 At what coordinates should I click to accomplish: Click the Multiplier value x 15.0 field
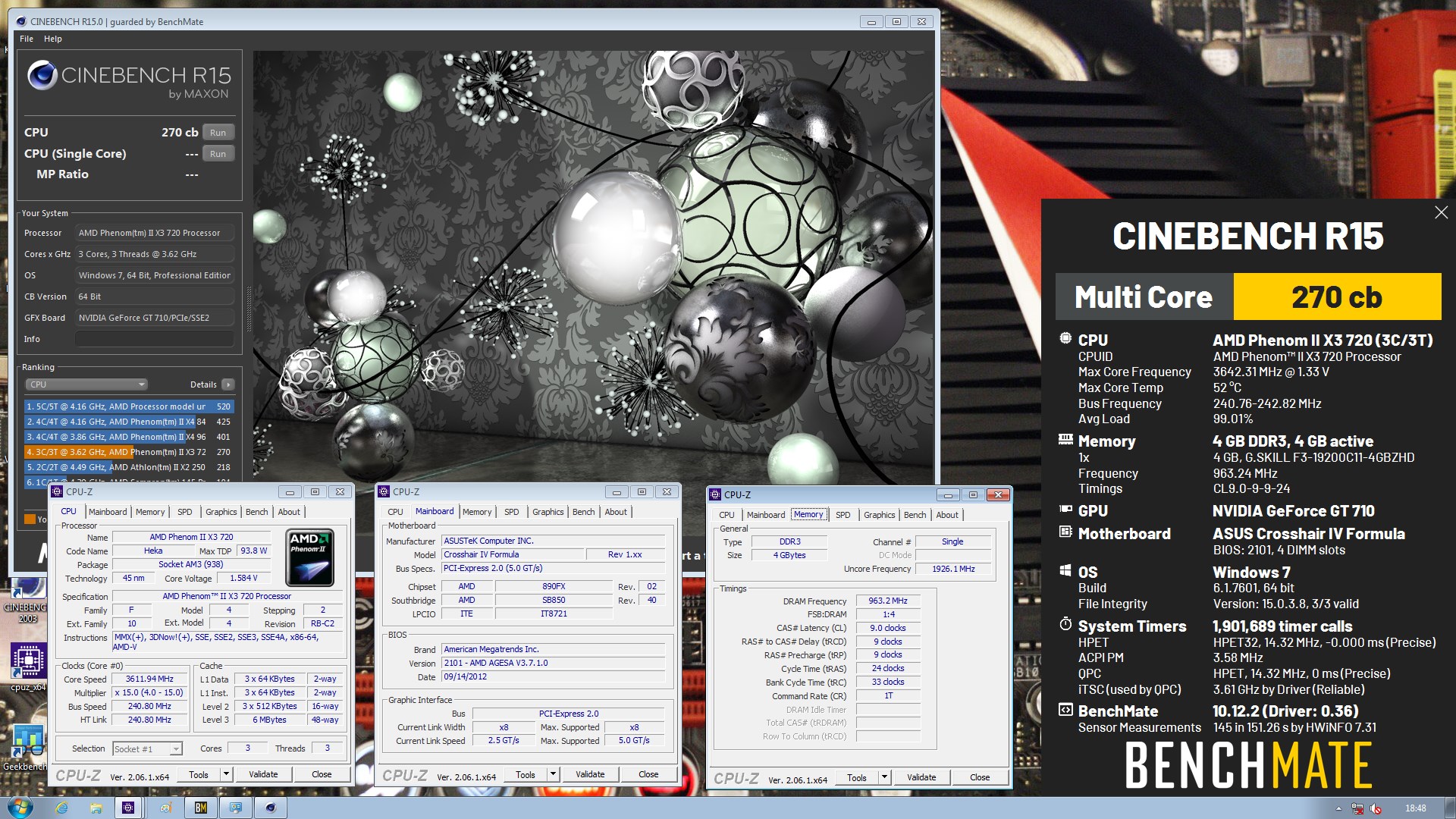pyautogui.click(x=149, y=692)
